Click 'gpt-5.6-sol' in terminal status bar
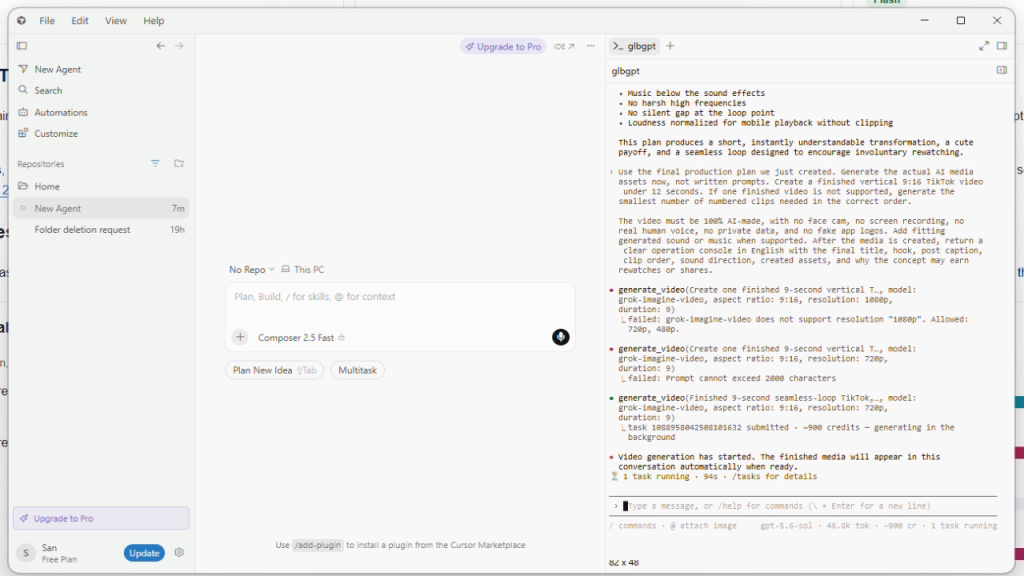Screen dimensions: 1024x576 point(787,526)
